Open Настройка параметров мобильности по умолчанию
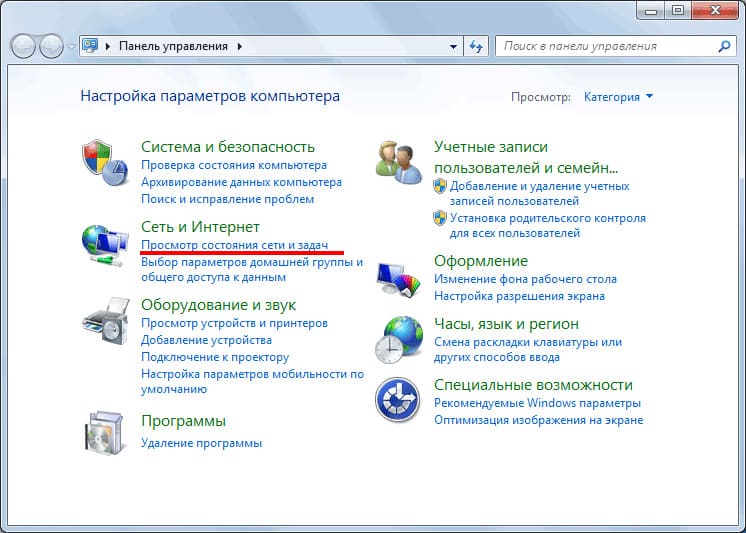Screen dimensions: 746x533 point(253,381)
